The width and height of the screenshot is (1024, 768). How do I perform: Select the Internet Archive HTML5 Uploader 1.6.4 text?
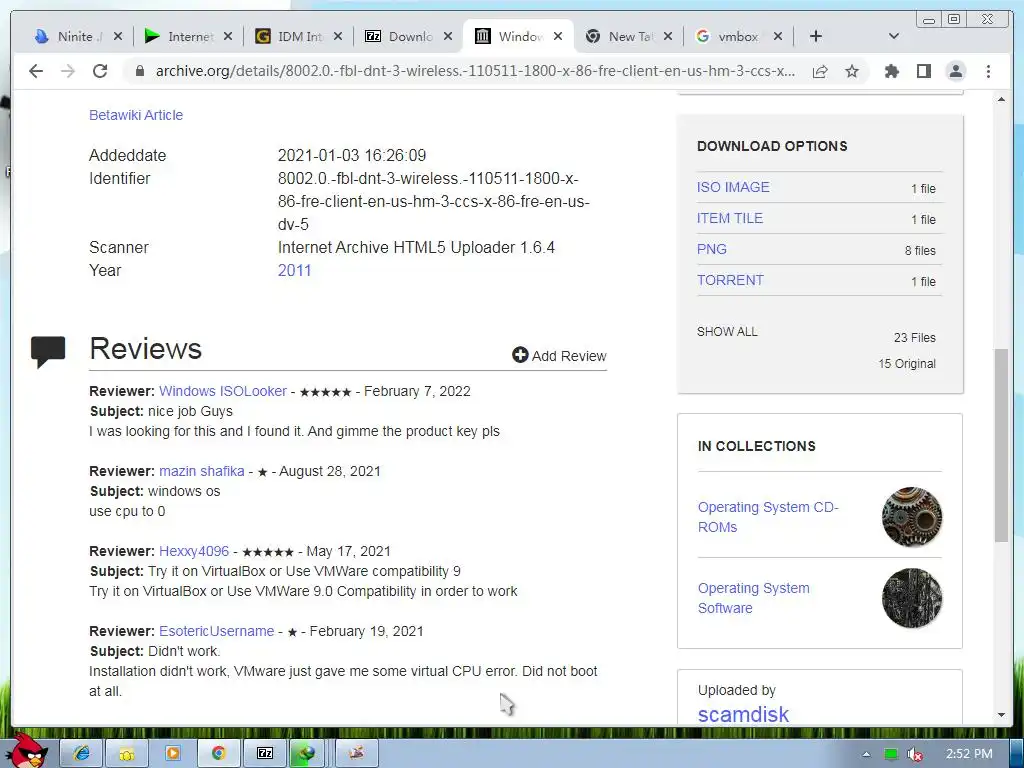pos(416,248)
